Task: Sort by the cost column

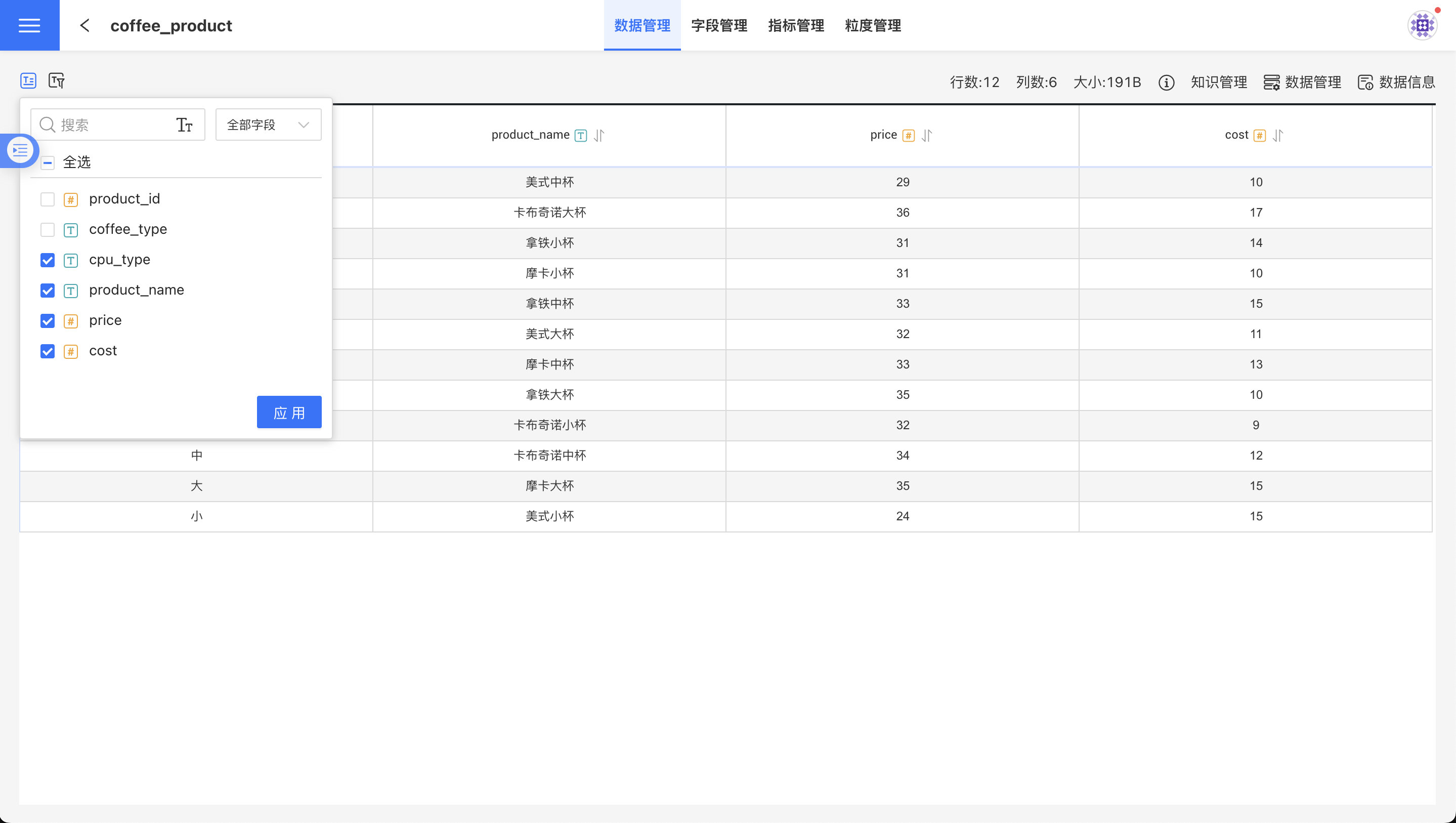Action: click(1278, 135)
